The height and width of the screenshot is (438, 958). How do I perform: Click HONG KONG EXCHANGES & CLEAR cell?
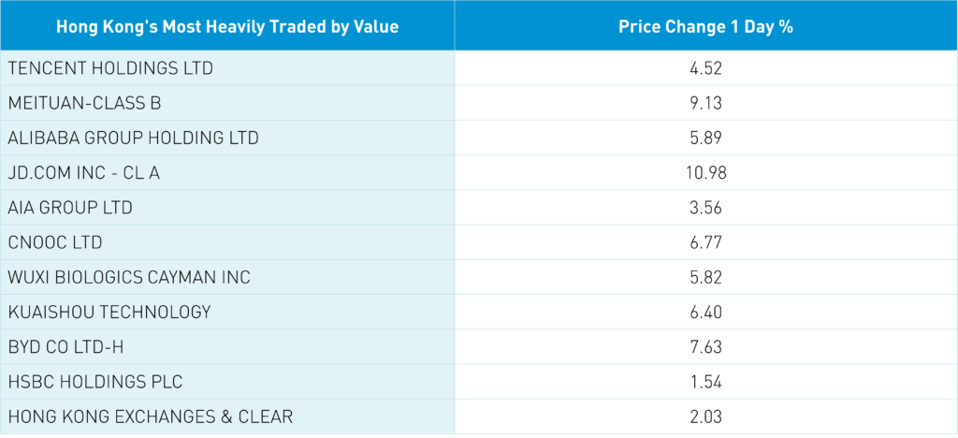coord(150,416)
